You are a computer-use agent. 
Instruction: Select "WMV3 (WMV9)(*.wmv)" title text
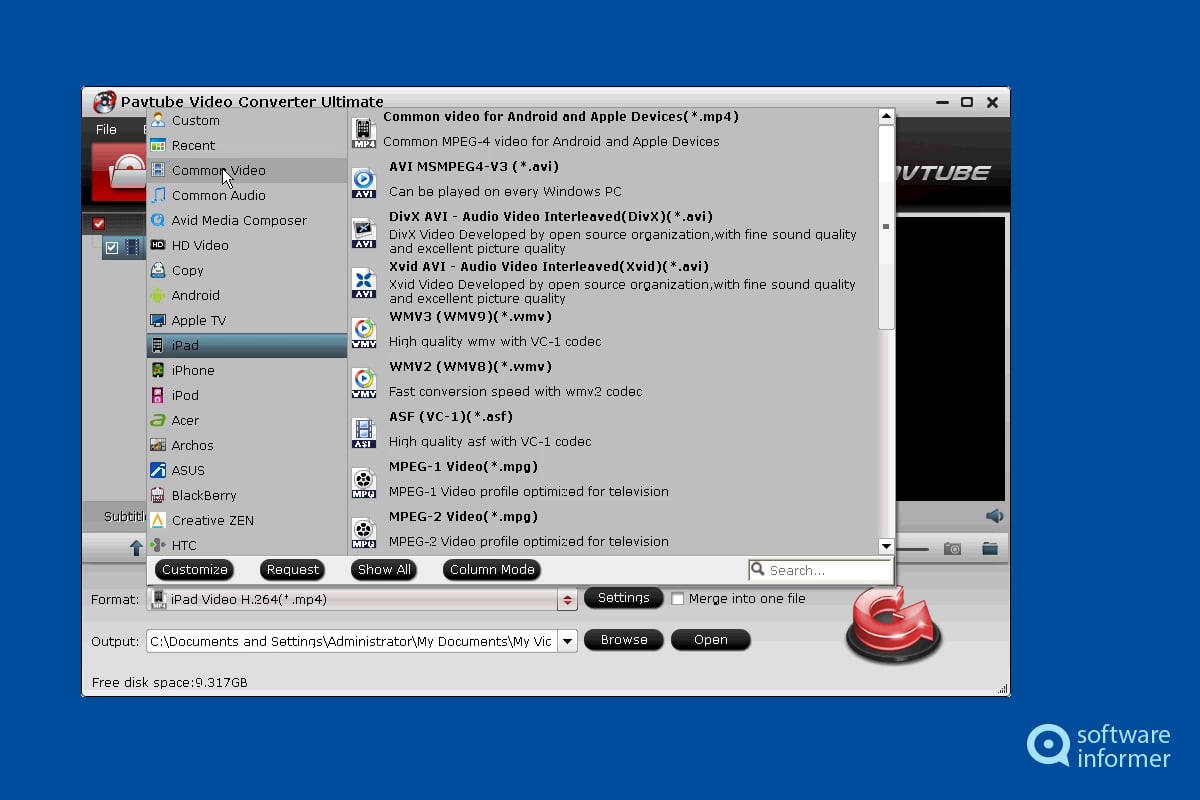pos(470,317)
